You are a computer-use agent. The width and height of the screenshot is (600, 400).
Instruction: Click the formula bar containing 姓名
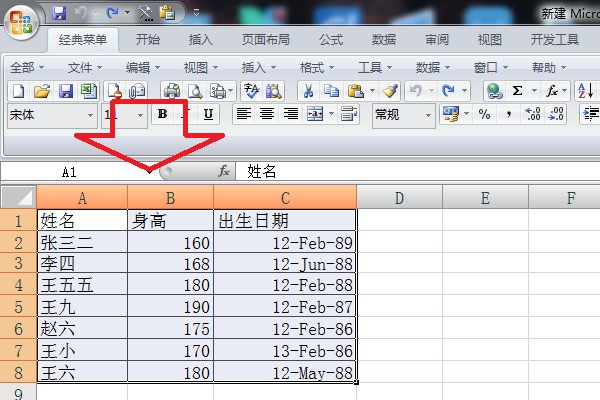click(x=417, y=171)
